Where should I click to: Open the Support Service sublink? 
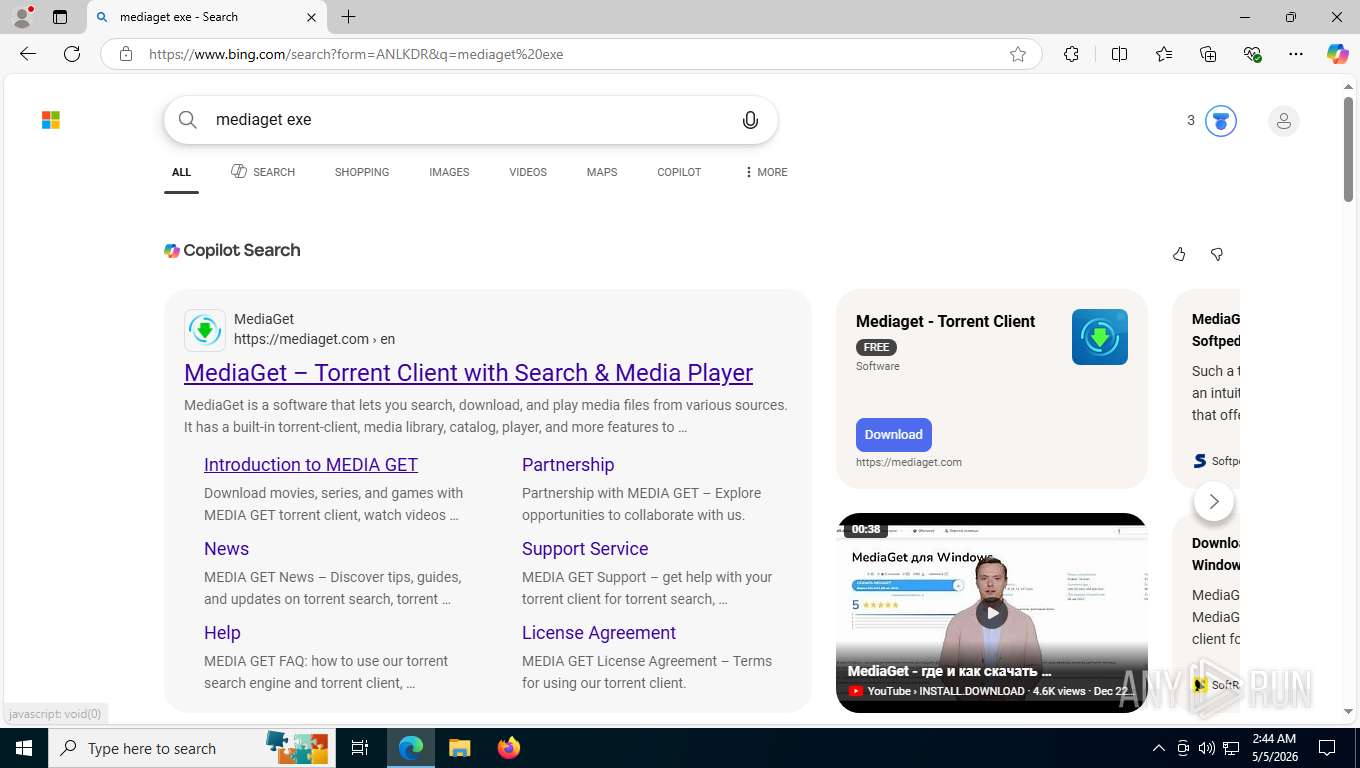point(585,549)
